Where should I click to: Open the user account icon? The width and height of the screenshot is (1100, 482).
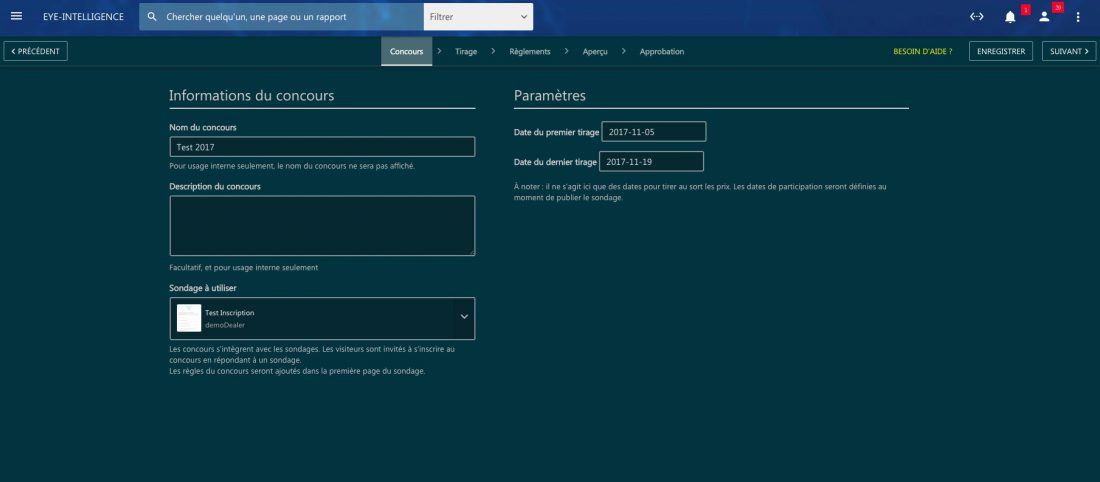(x=1044, y=17)
